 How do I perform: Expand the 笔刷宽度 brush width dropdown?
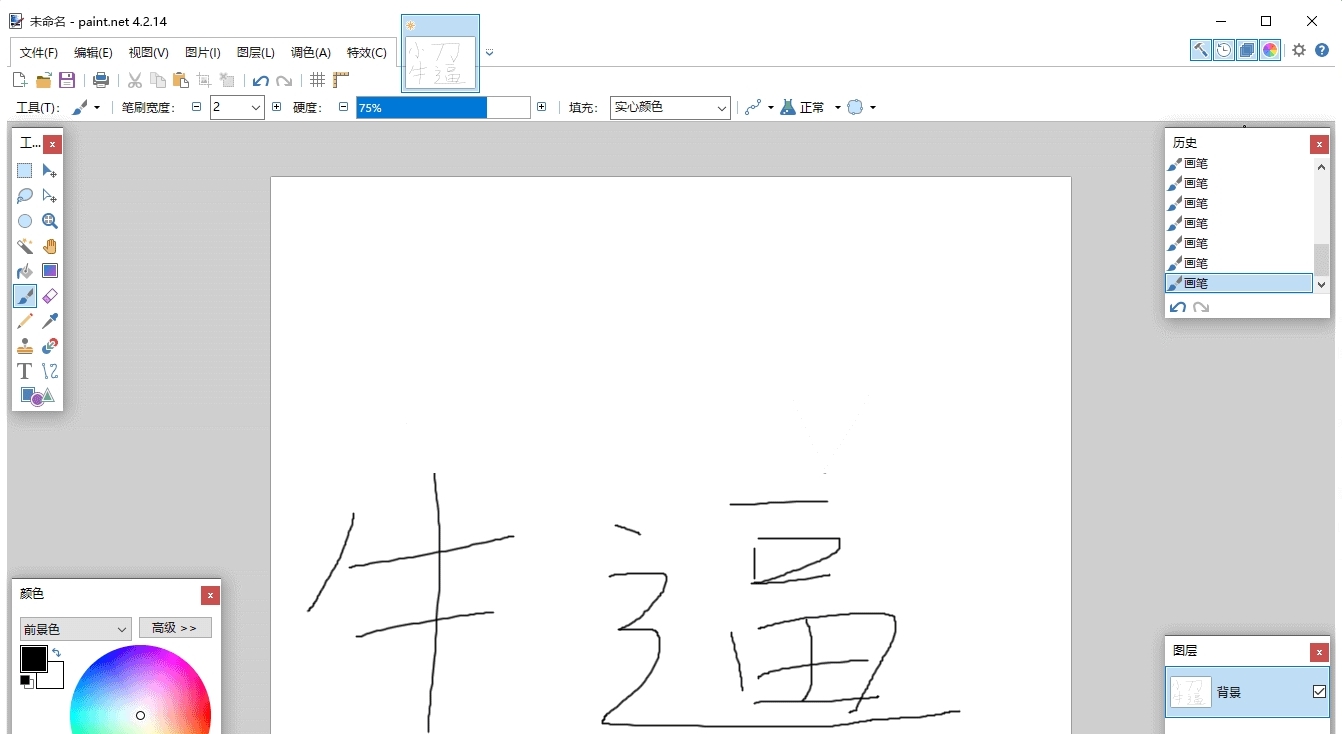click(x=255, y=107)
